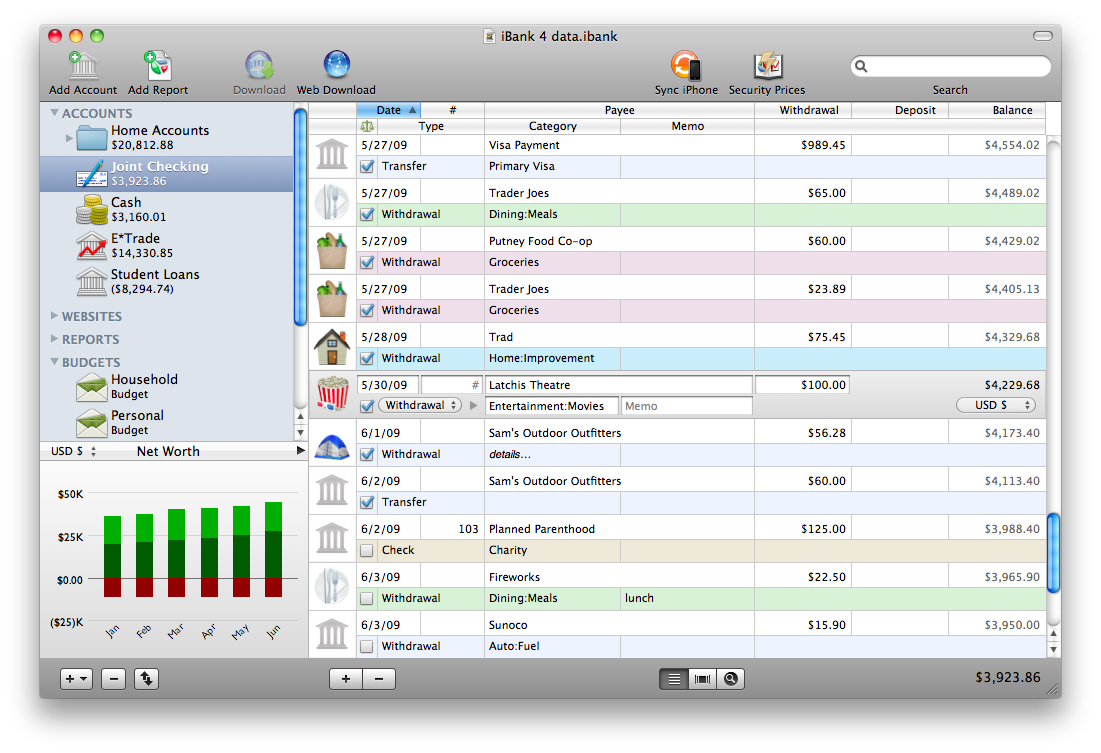
Task: Sort by the Date column header
Action: click(x=388, y=110)
